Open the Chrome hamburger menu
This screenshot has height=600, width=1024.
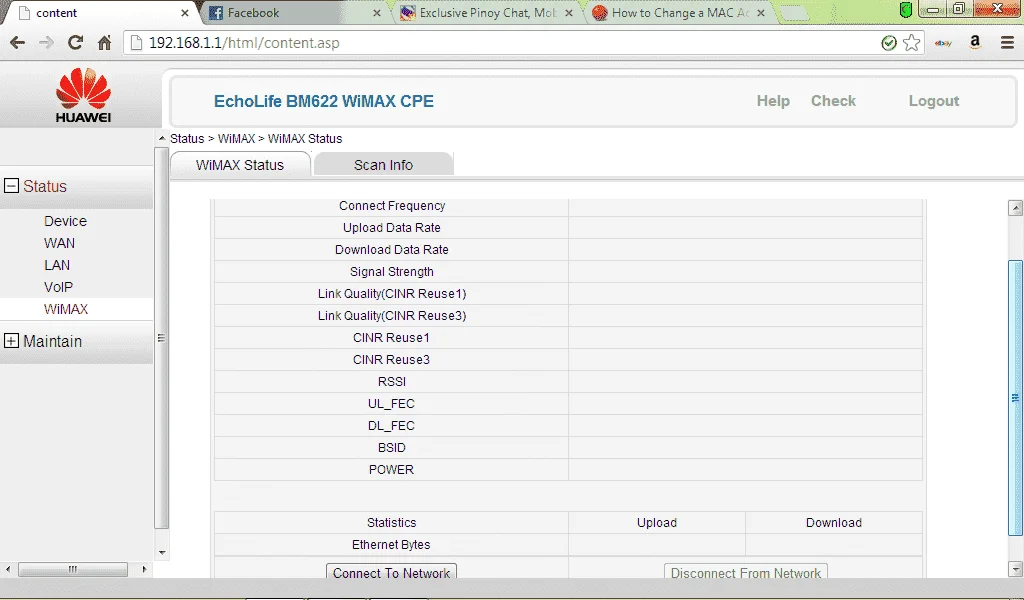[x=1007, y=43]
